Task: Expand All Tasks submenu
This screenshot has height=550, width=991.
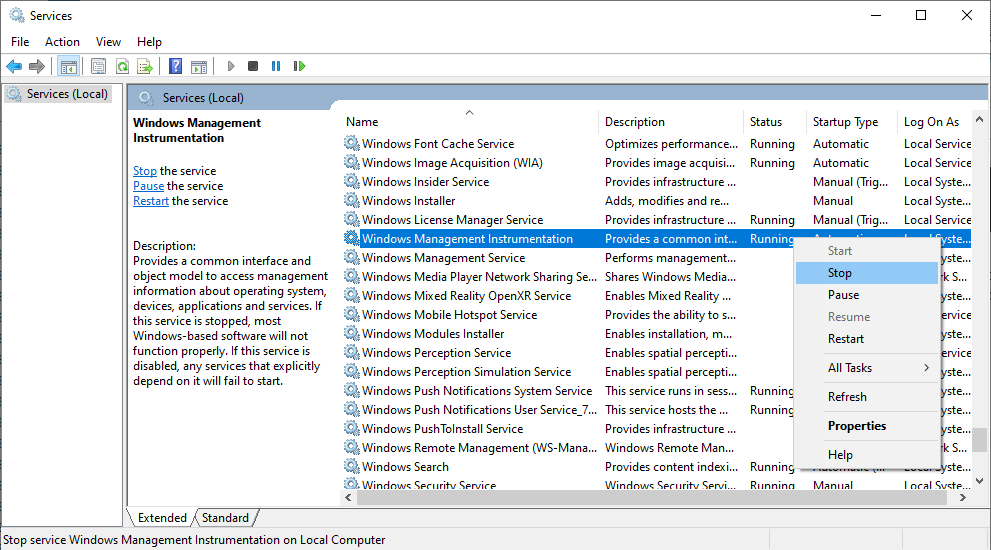Action: coord(866,368)
